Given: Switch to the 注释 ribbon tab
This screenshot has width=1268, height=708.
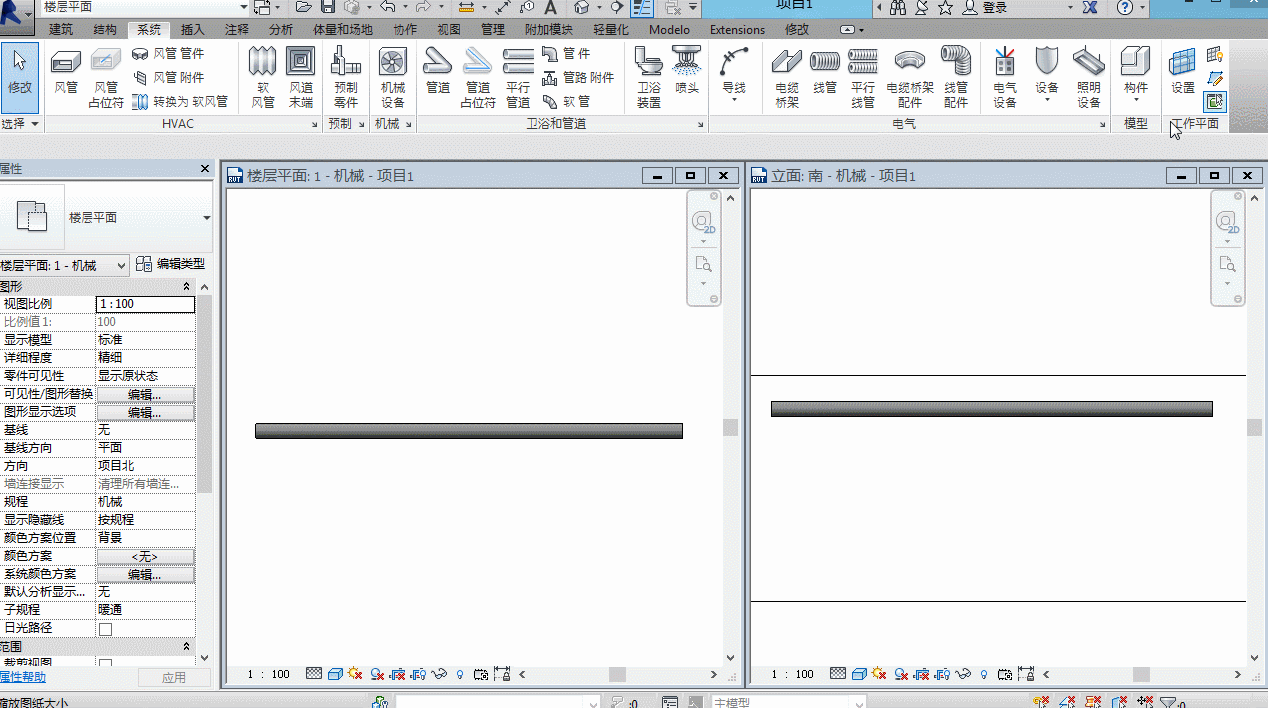Looking at the screenshot, I should (237, 30).
